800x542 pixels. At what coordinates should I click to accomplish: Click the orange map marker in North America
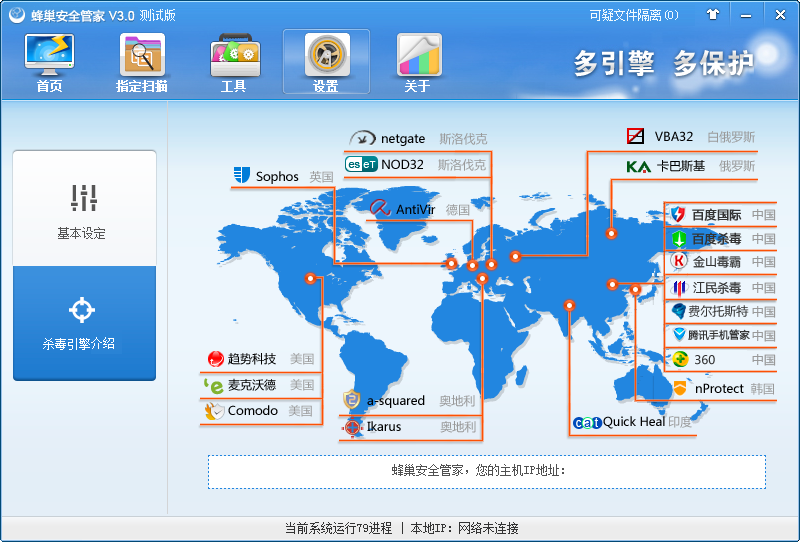coord(310,278)
